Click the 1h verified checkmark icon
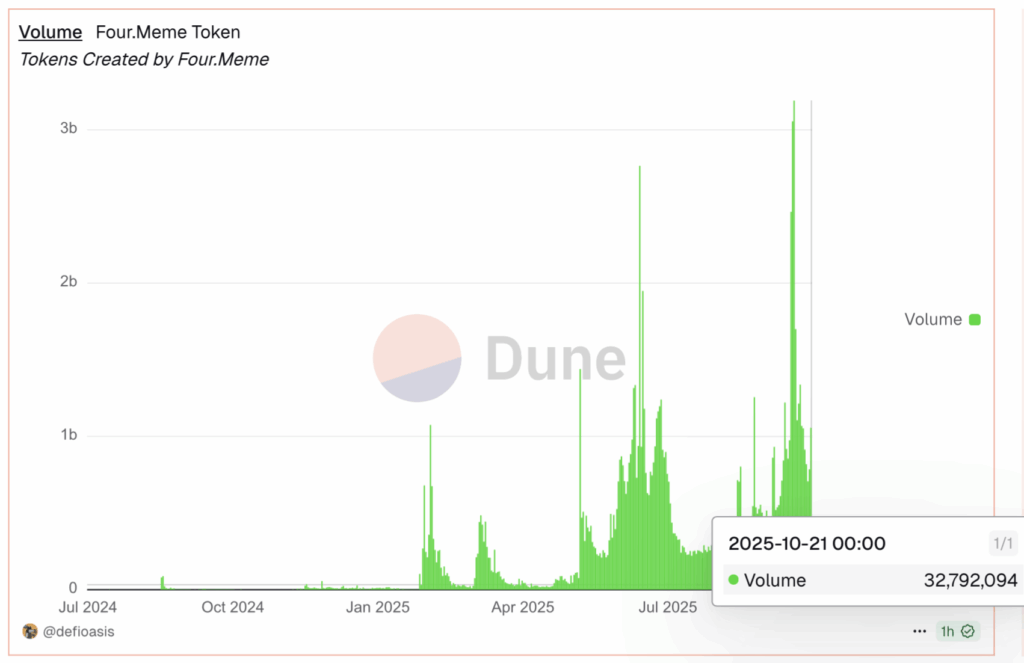Image resolution: width=1024 pixels, height=663 pixels. [x=967, y=631]
